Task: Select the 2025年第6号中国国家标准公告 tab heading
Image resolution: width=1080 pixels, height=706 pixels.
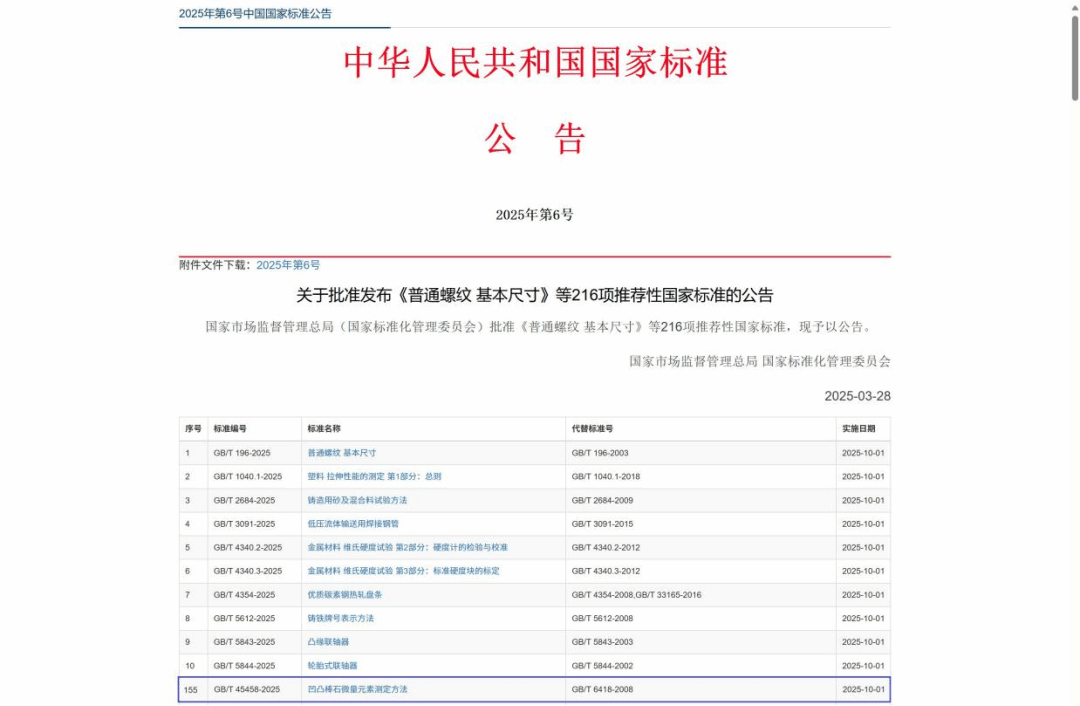Action: pos(255,14)
